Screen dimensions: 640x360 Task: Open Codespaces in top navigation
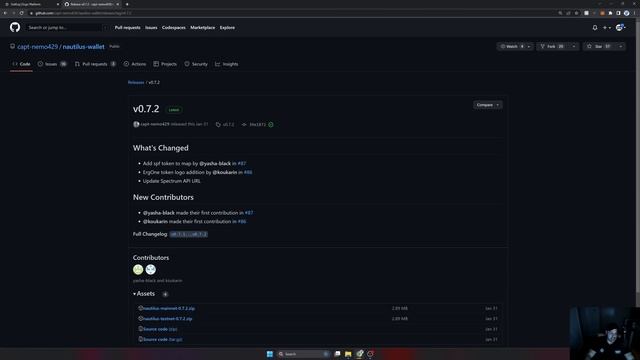pyautogui.click(x=173, y=27)
